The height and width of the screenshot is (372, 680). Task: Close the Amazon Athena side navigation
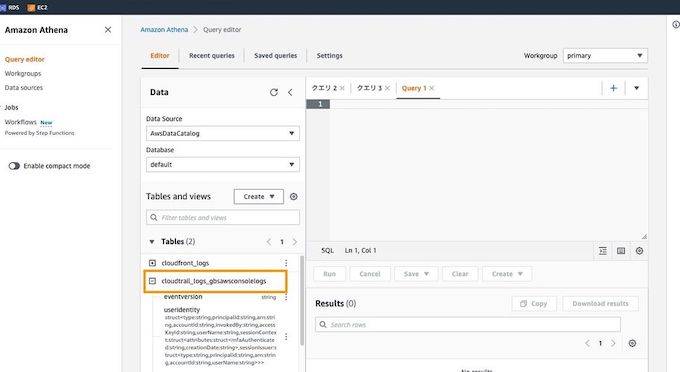point(108,29)
